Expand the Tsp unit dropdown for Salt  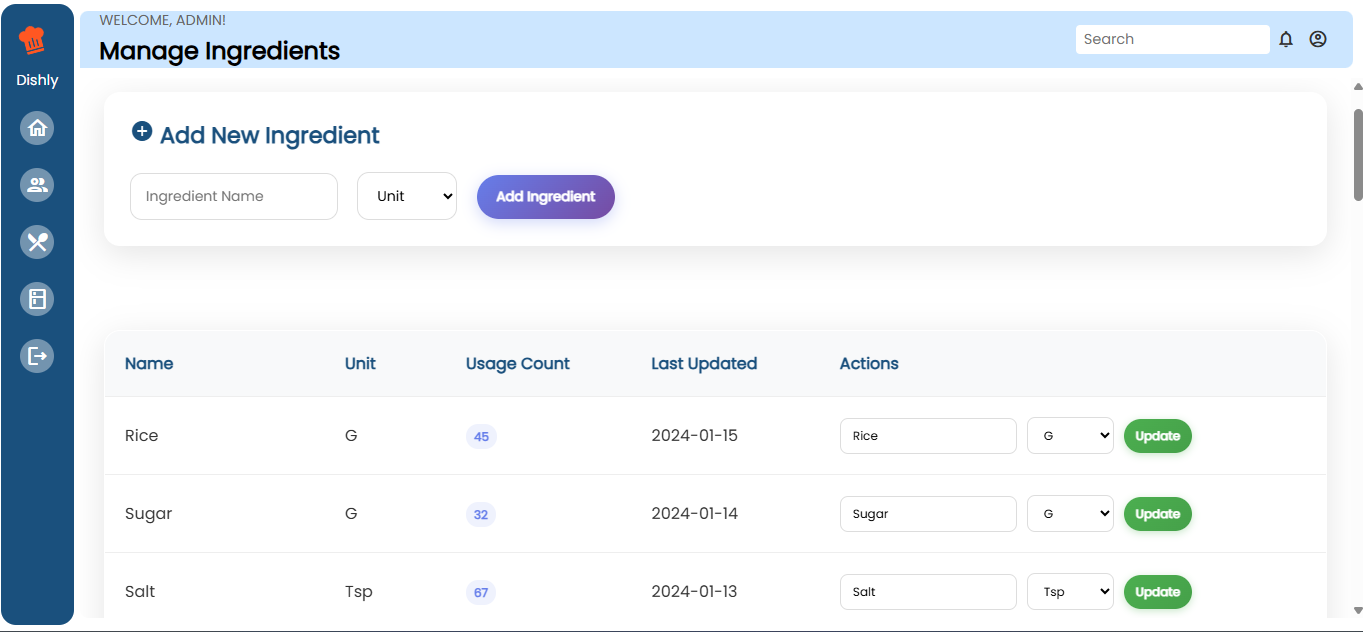pos(1070,592)
